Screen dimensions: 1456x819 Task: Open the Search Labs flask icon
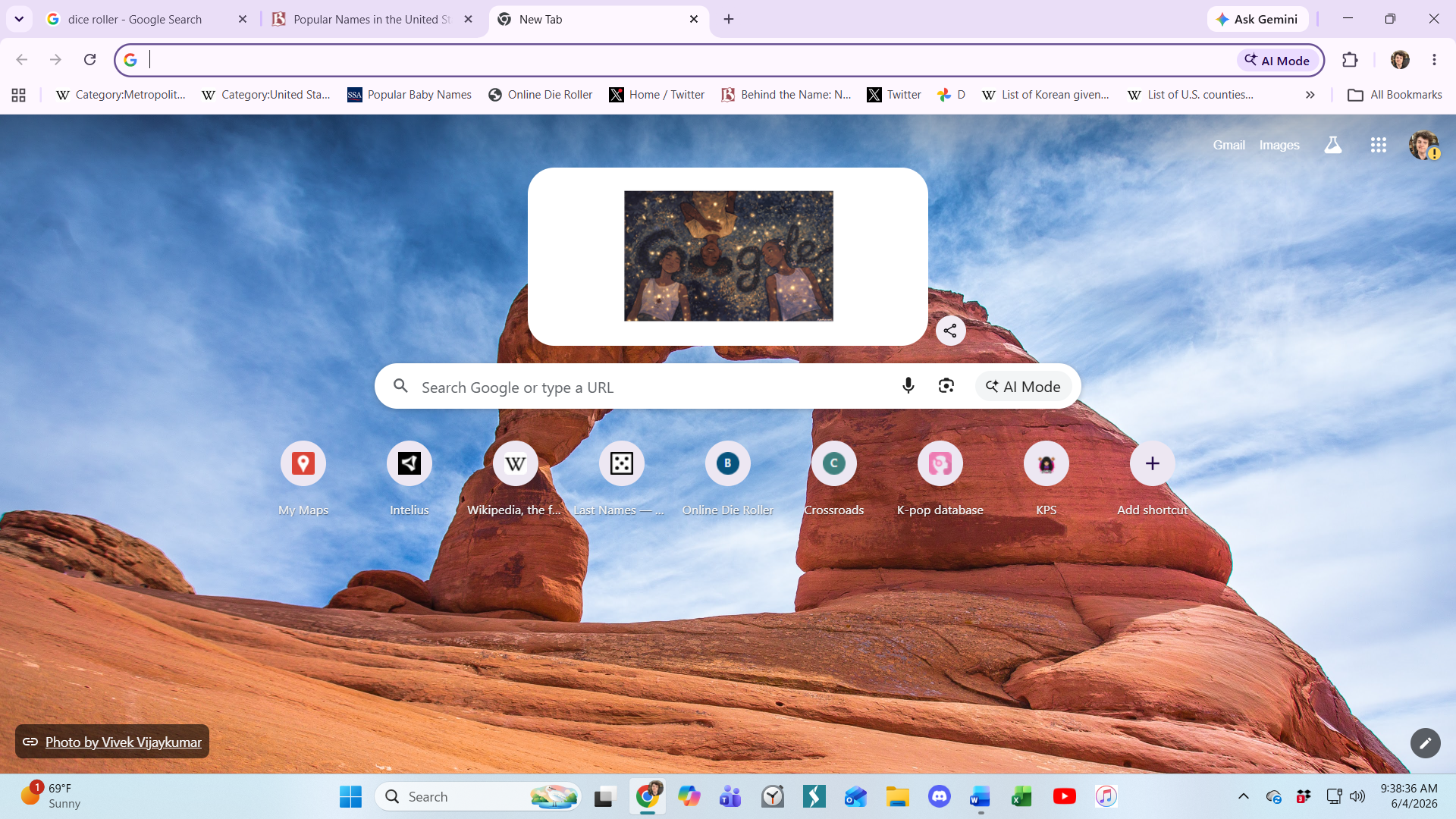[x=1332, y=145]
